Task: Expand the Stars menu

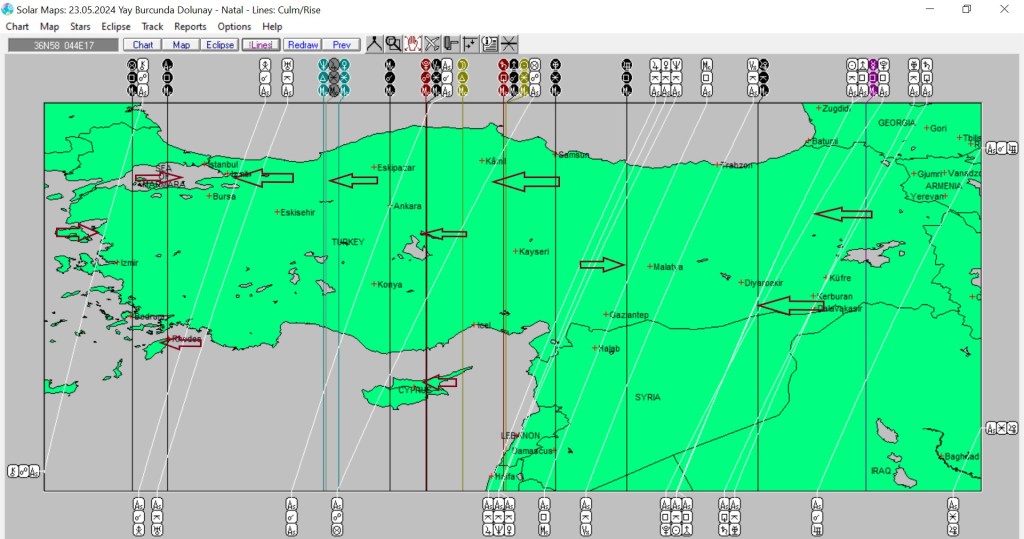Action: point(80,27)
